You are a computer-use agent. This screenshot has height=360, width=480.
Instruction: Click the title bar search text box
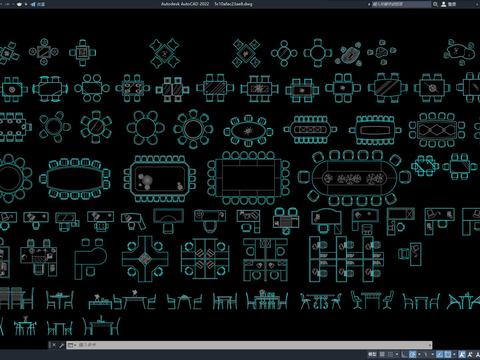pos(401,4)
